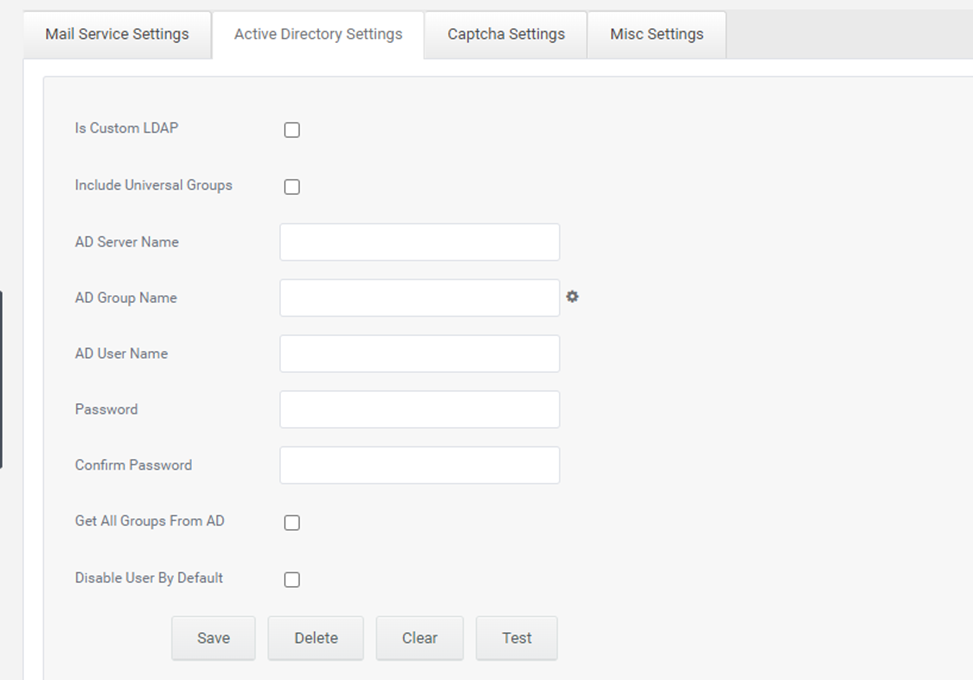This screenshot has height=680, width=973.
Task: Focus the AD Server Name field
Action: click(419, 242)
